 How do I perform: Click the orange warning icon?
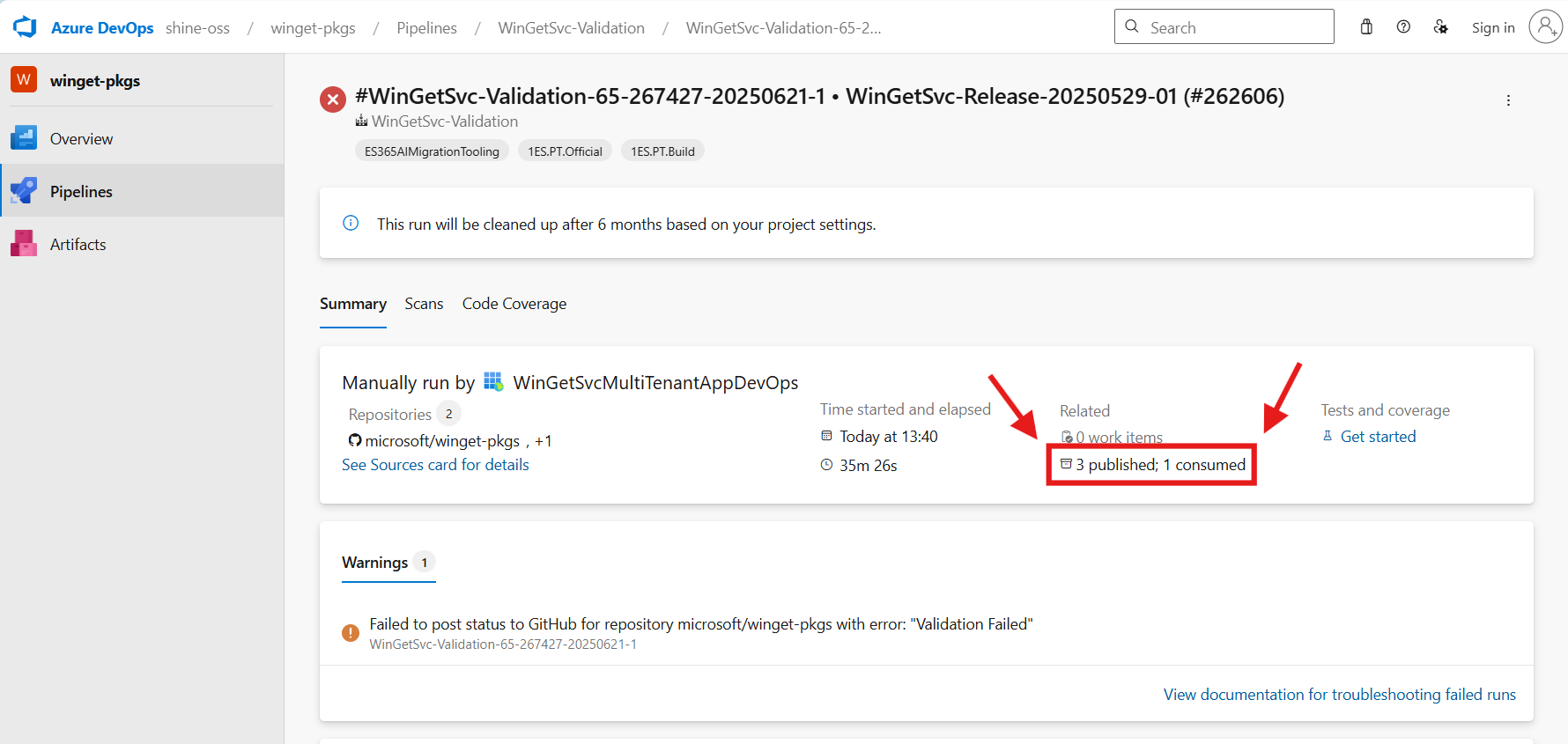coord(350,632)
